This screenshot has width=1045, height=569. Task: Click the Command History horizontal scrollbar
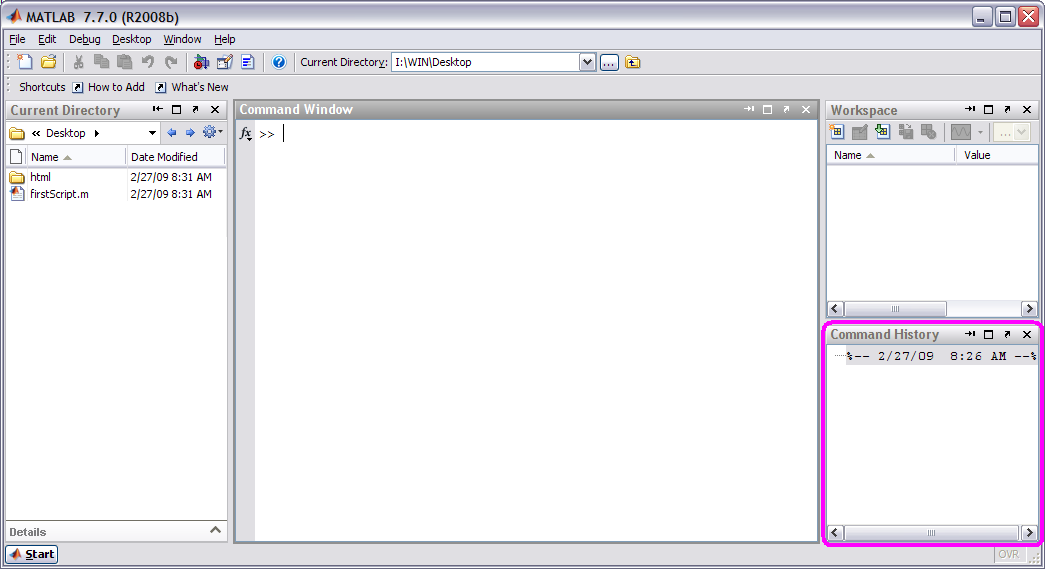point(931,533)
